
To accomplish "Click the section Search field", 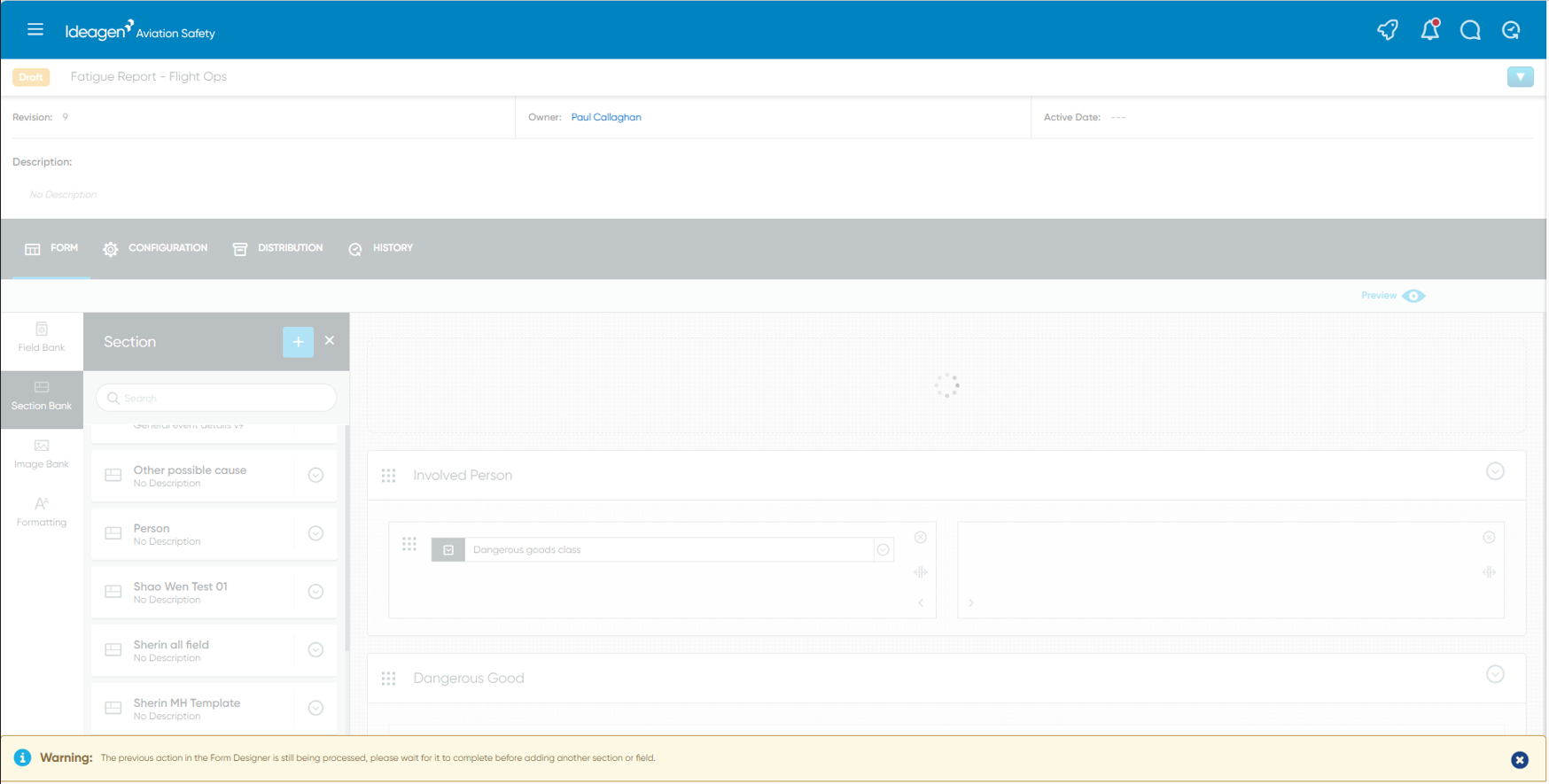I will 216,399.
